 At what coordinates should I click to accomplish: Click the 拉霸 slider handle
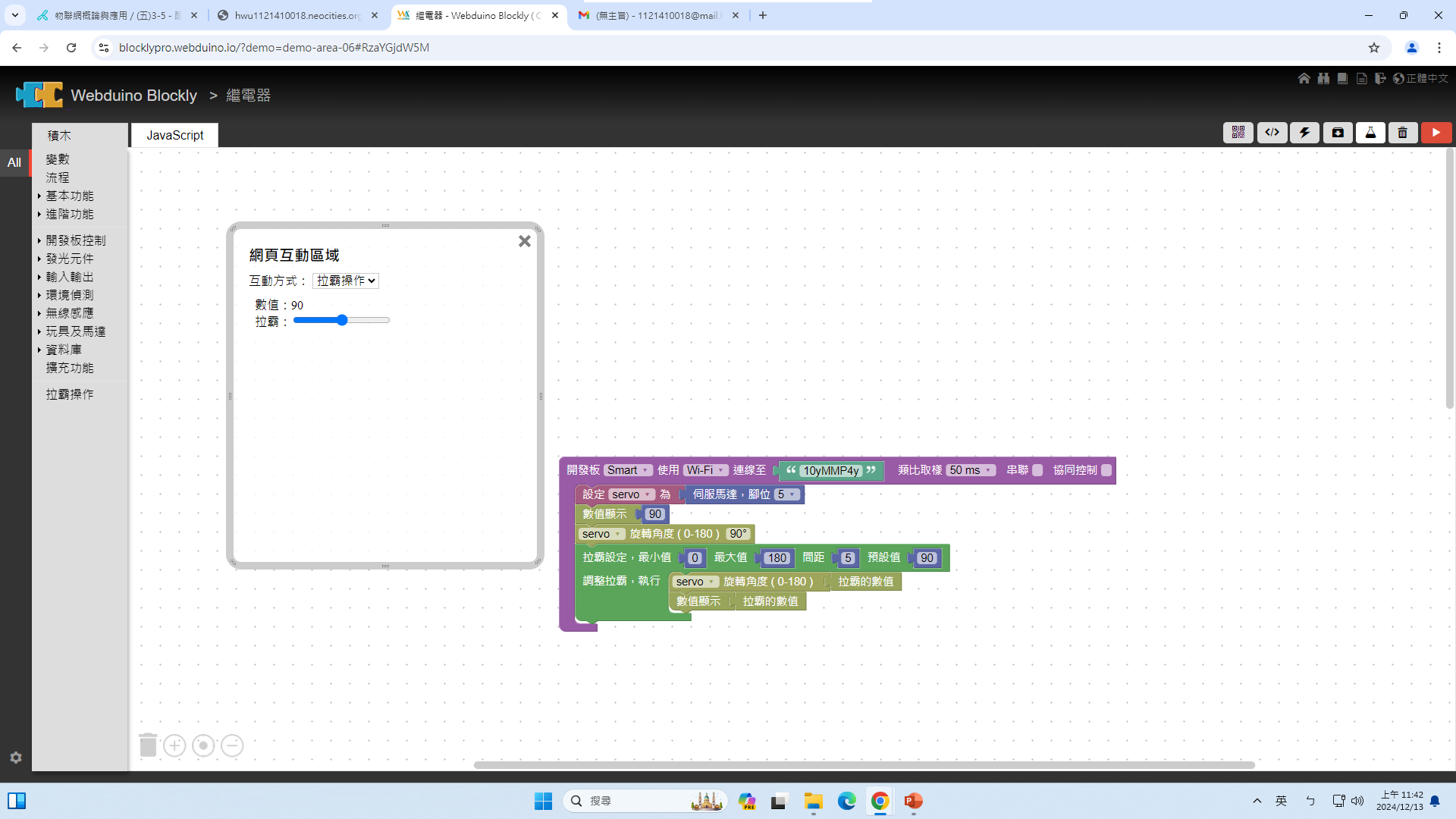(x=342, y=320)
